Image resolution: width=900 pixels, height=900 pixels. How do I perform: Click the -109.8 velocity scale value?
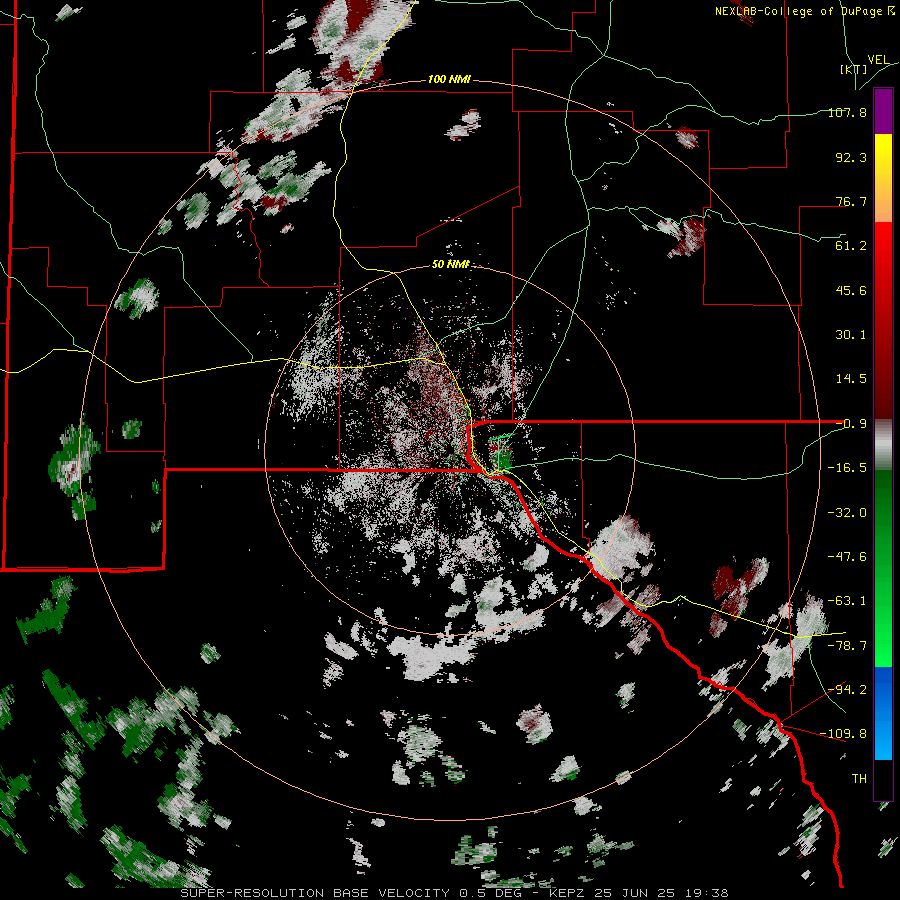[x=844, y=734]
